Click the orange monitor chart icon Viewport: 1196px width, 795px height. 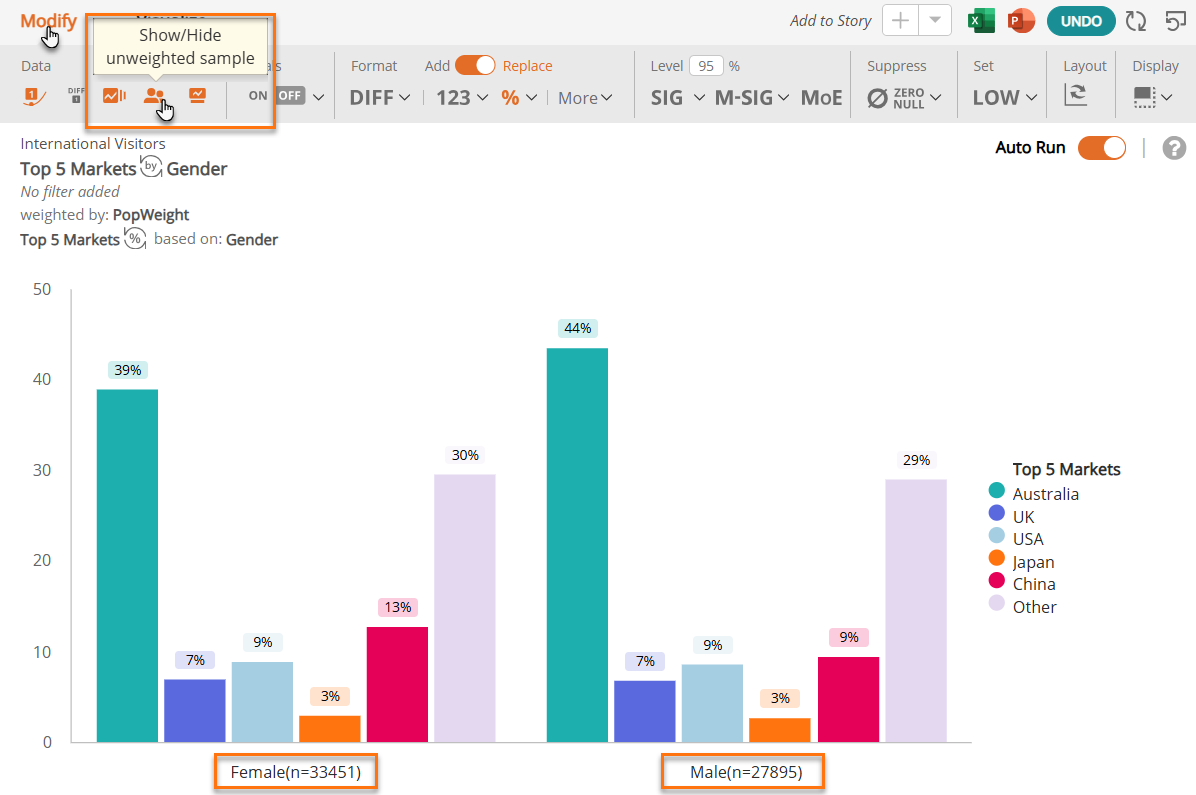point(198,95)
